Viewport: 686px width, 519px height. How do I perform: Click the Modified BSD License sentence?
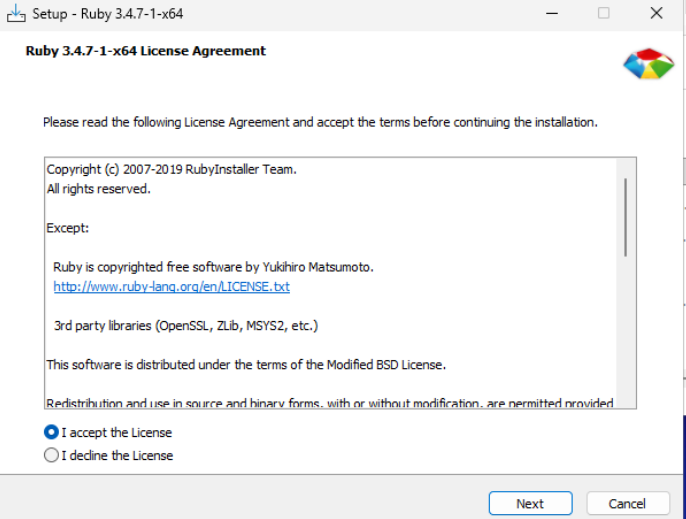tap(245, 364)
